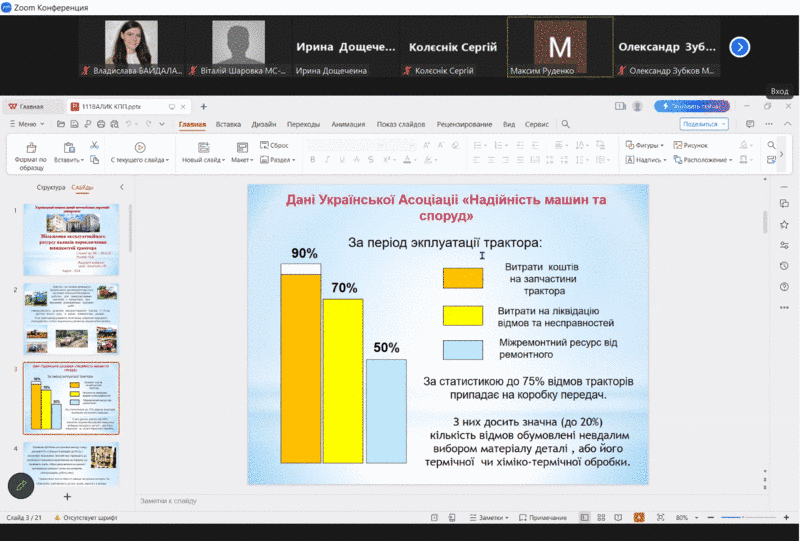Click the Copy icon below the scissors
This screenshot has width=800, height=541.
94,160
